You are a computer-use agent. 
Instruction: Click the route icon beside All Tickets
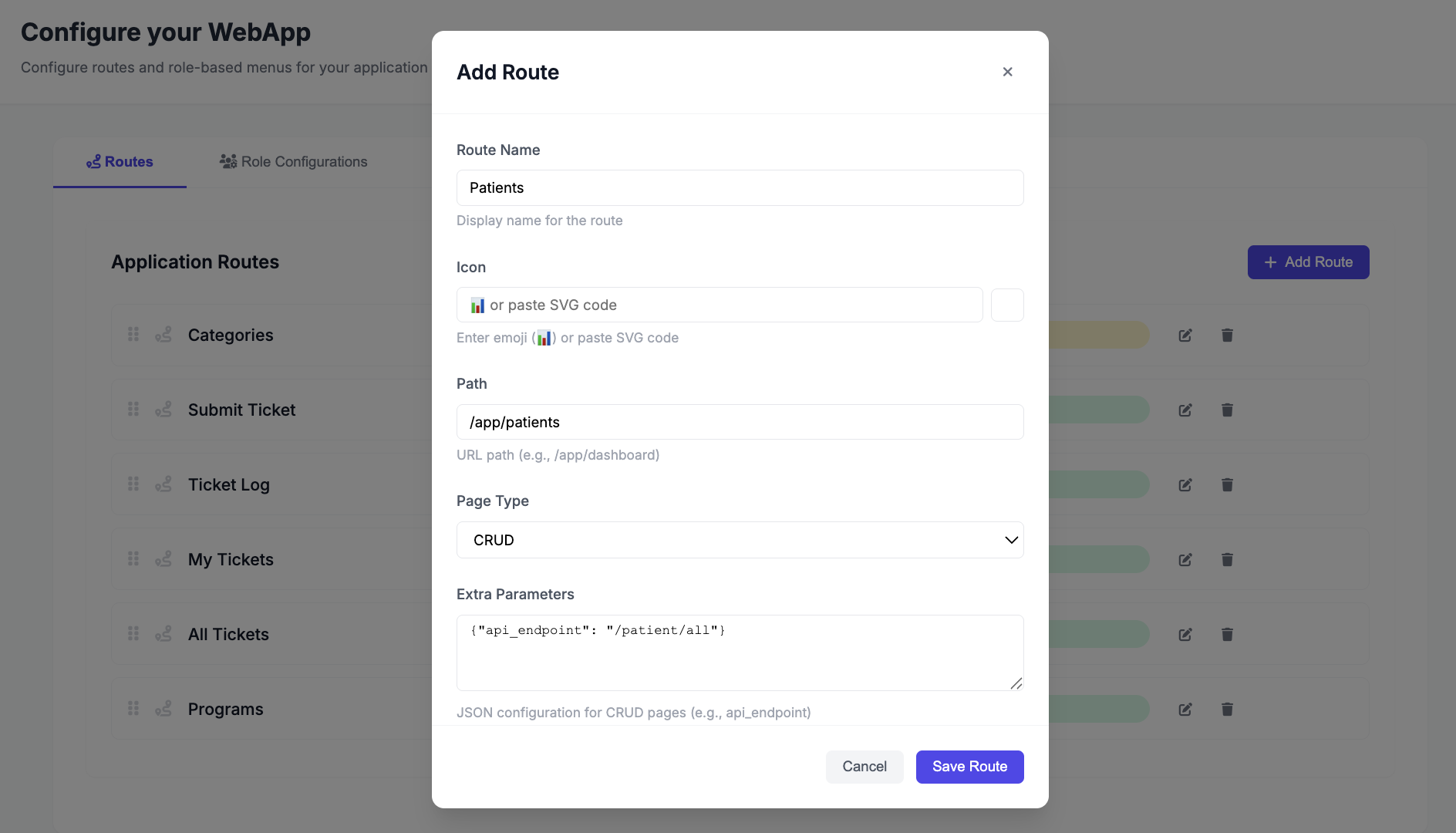point(163,634)
